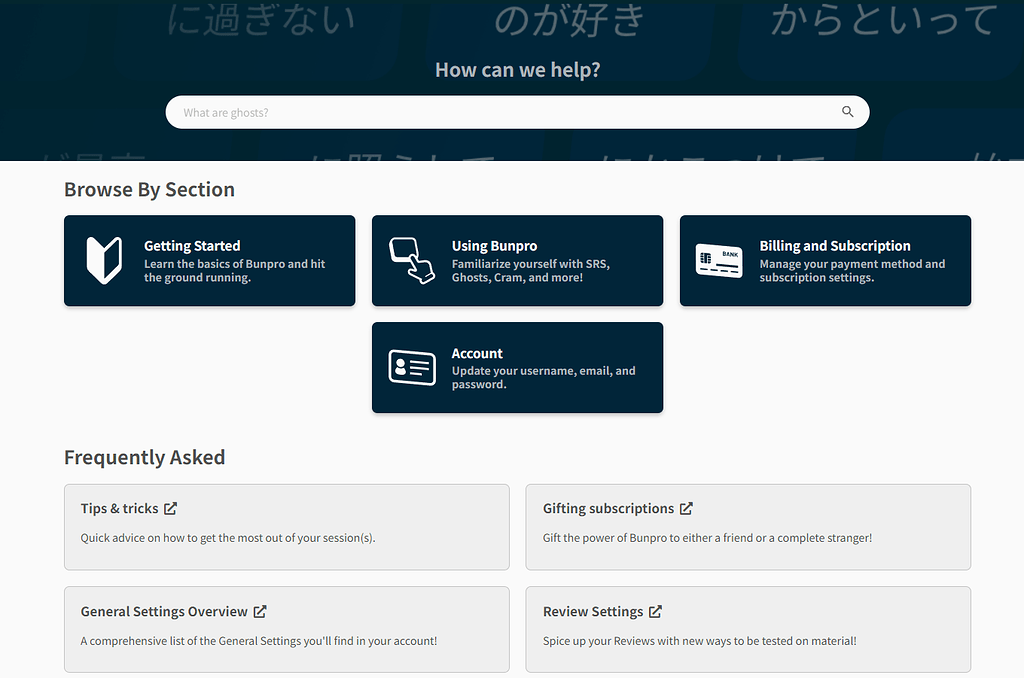Screen dimensions: 1024x678
Task: Click the external link icon by Review Settings
Action: click(x=655, y=611)
